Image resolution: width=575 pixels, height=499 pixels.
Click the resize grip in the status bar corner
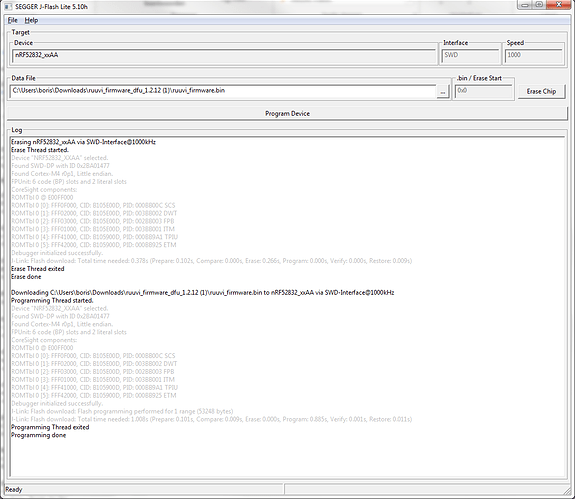(567, 490)
